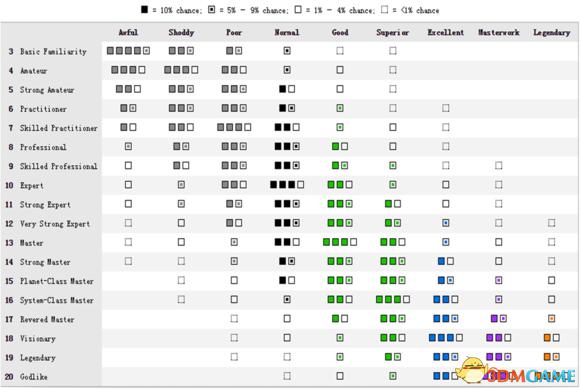Viewport: 580px width, 389px height.
Task: Click row label "20 Godlike"
Action: [26, 377]
